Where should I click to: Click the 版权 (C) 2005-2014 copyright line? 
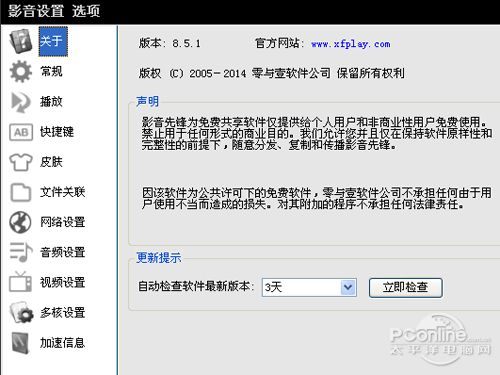271,73
